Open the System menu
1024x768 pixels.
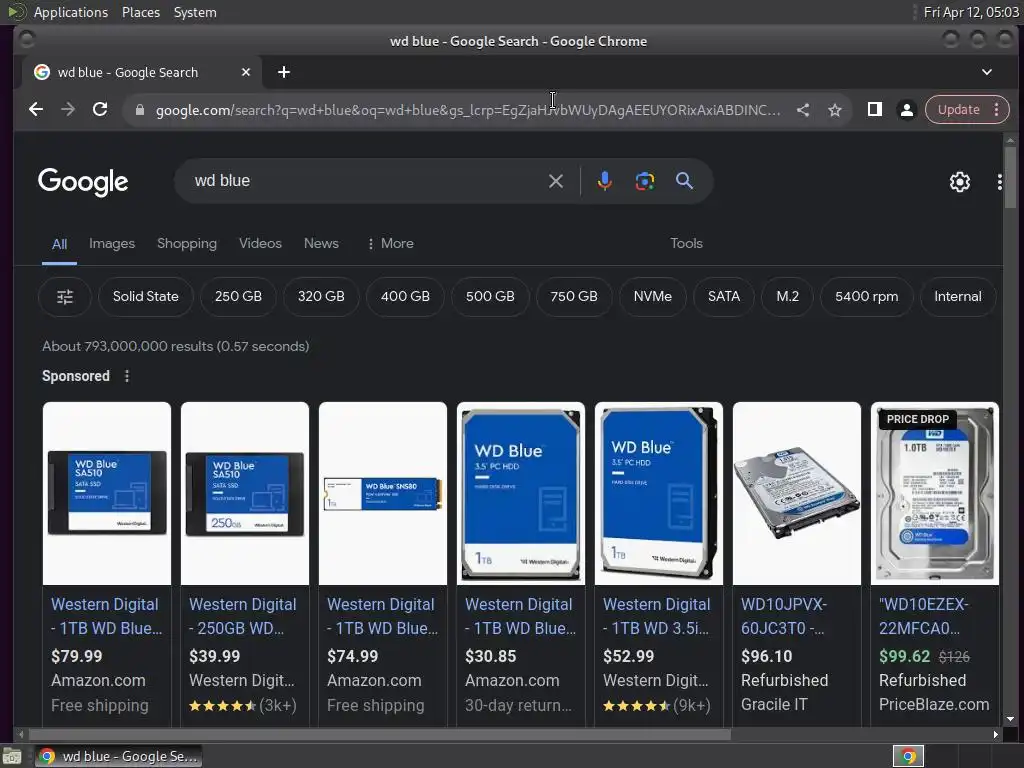[195, 12]
